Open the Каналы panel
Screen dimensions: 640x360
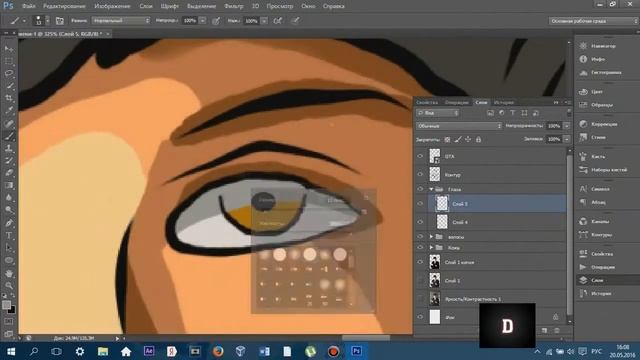(600, 221)
